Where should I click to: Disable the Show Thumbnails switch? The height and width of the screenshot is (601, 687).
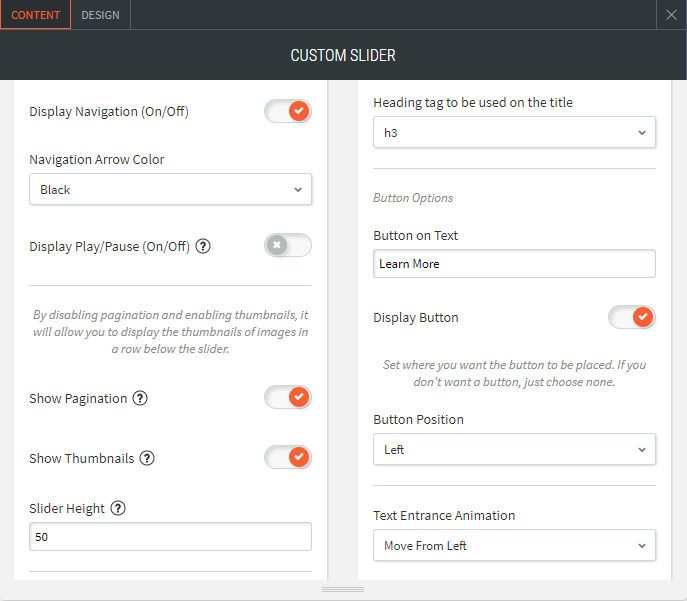click(x=288, y=458)
